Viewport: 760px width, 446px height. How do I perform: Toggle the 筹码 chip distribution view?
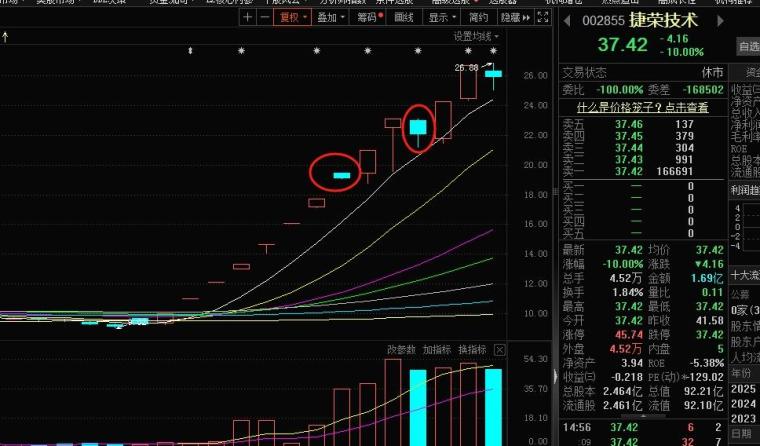(368, 17)
